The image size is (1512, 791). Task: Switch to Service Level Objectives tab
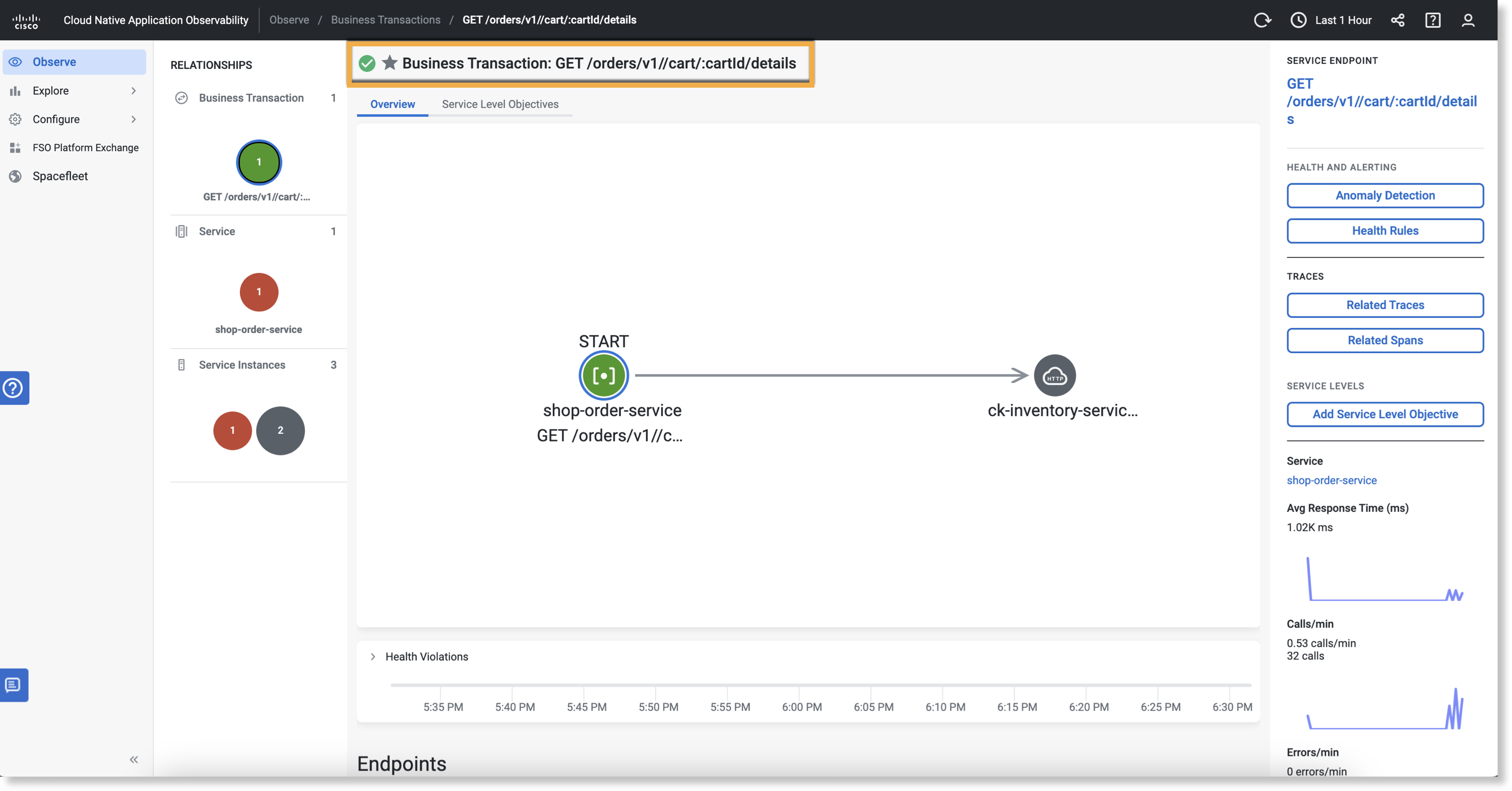[500, 104]
